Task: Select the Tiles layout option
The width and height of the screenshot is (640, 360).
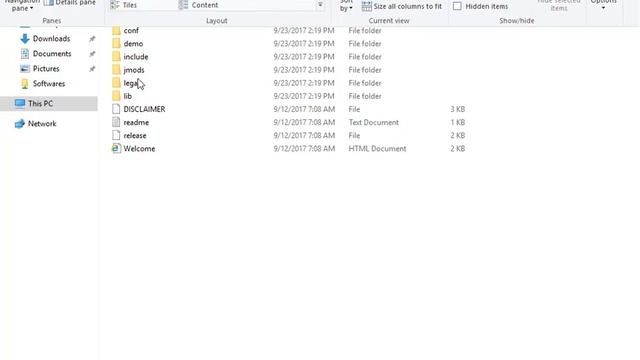Action: (x=124, y=5)
